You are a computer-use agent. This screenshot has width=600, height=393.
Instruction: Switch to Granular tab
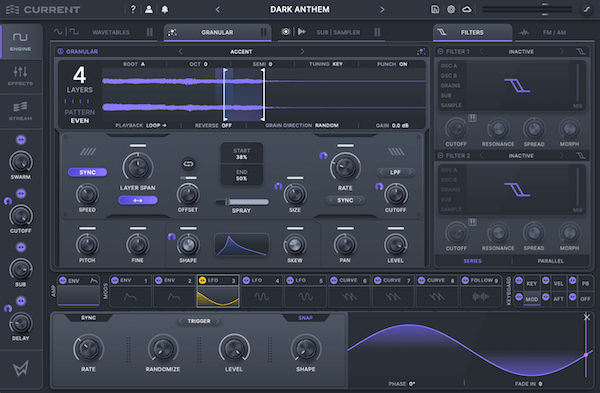(217, 33)
